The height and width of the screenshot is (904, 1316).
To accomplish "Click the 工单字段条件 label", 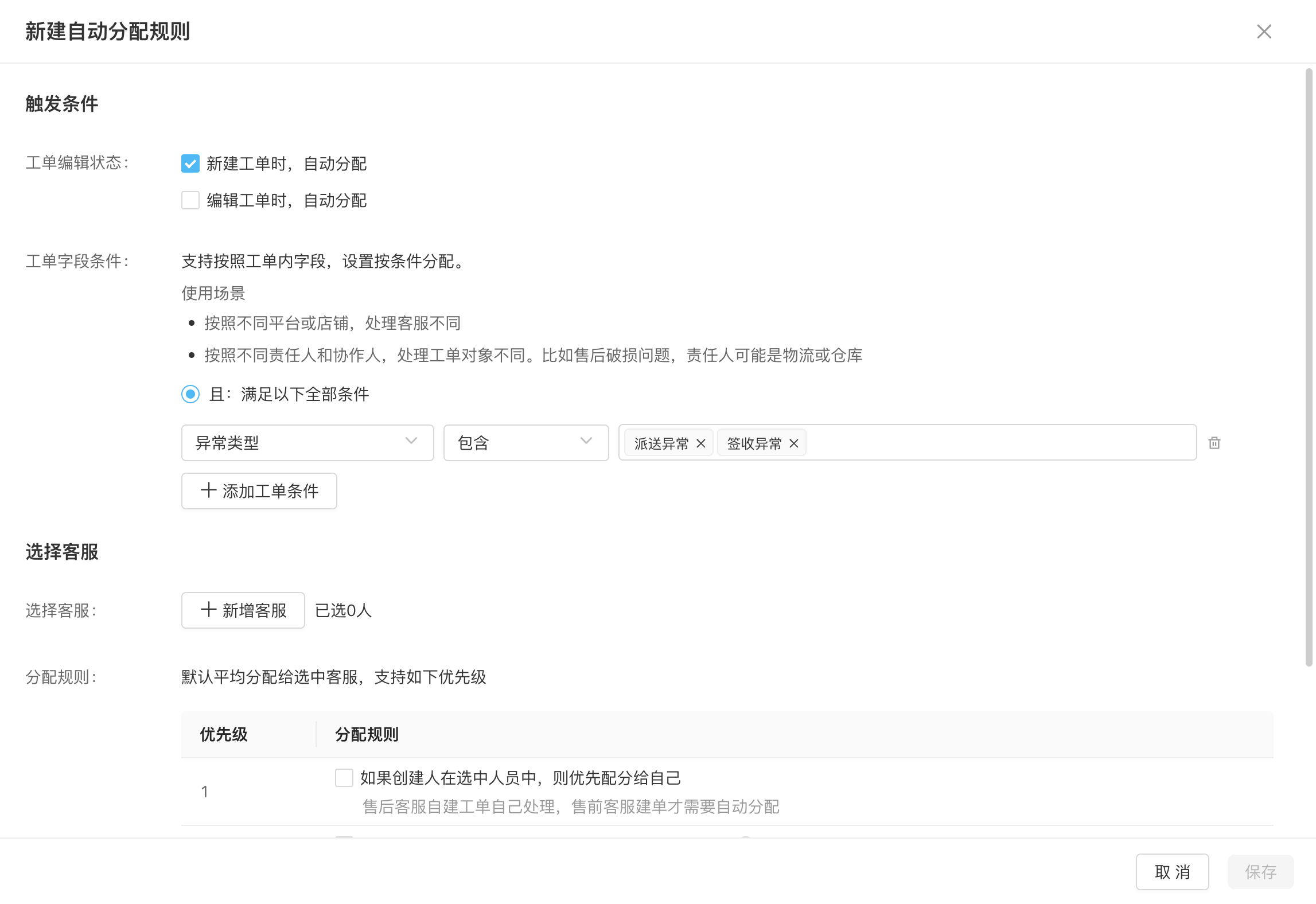I will coord(77,261).
